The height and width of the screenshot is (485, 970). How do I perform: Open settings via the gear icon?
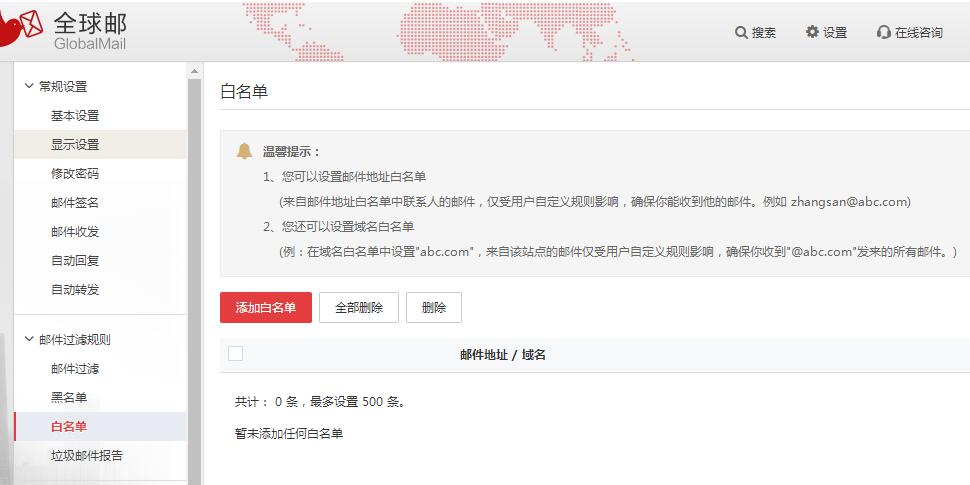(x=812, y=32)
